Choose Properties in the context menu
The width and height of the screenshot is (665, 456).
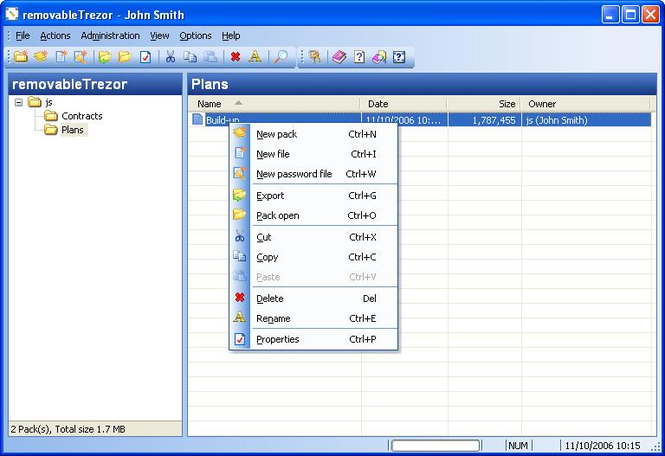(313, 339)
